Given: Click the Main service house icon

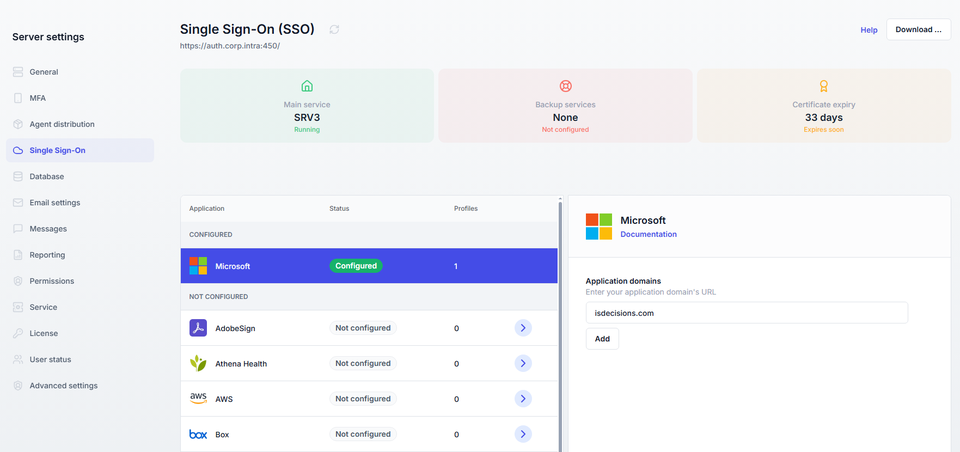Looking at the screenshot, I should [x=306, y=87].
